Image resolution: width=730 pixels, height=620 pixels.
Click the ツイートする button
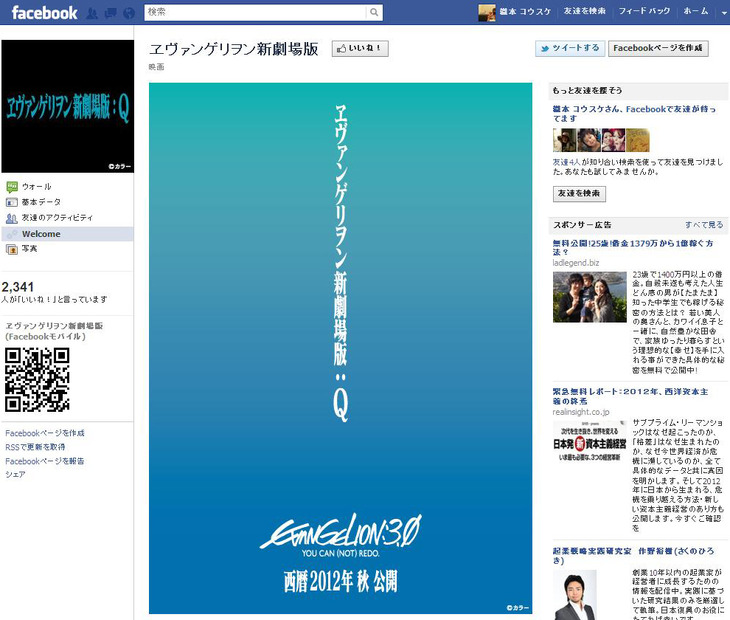tap(570, 48)
